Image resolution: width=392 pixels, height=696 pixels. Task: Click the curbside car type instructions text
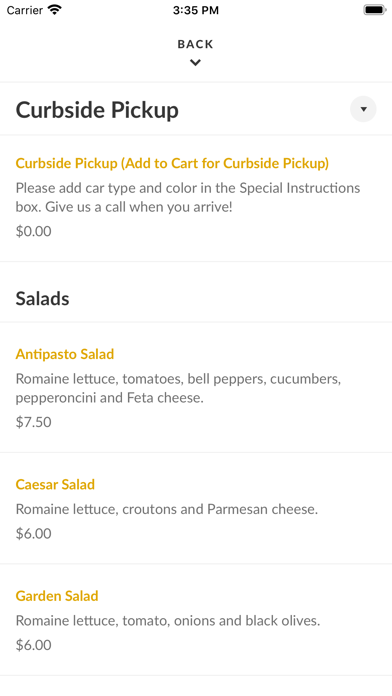[x=188, y=198]
